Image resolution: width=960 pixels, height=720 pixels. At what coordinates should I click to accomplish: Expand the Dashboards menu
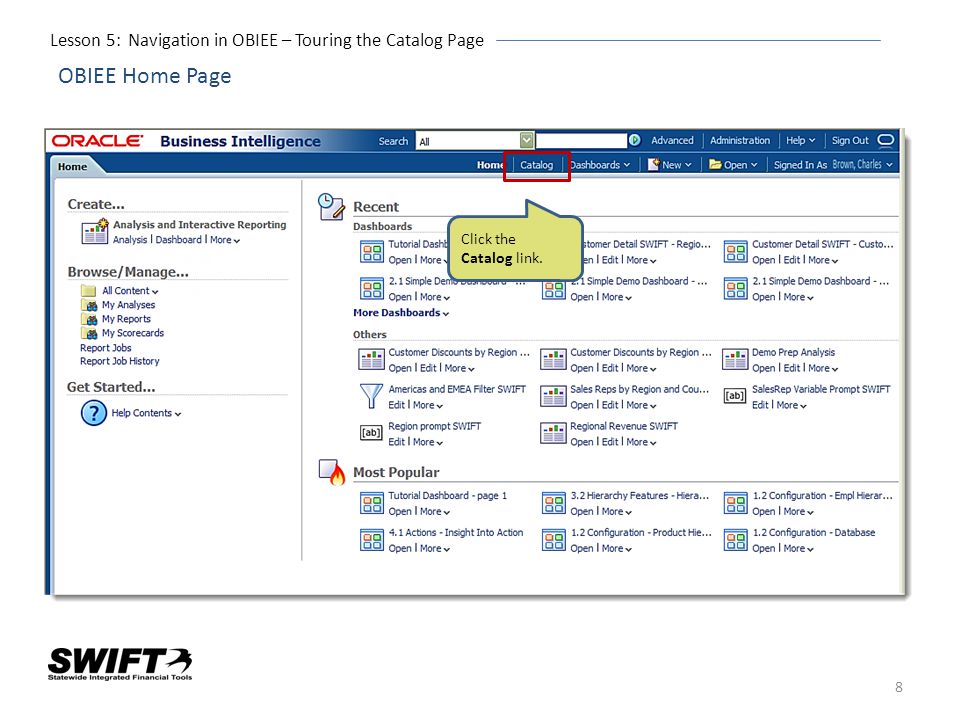(600, 165)
